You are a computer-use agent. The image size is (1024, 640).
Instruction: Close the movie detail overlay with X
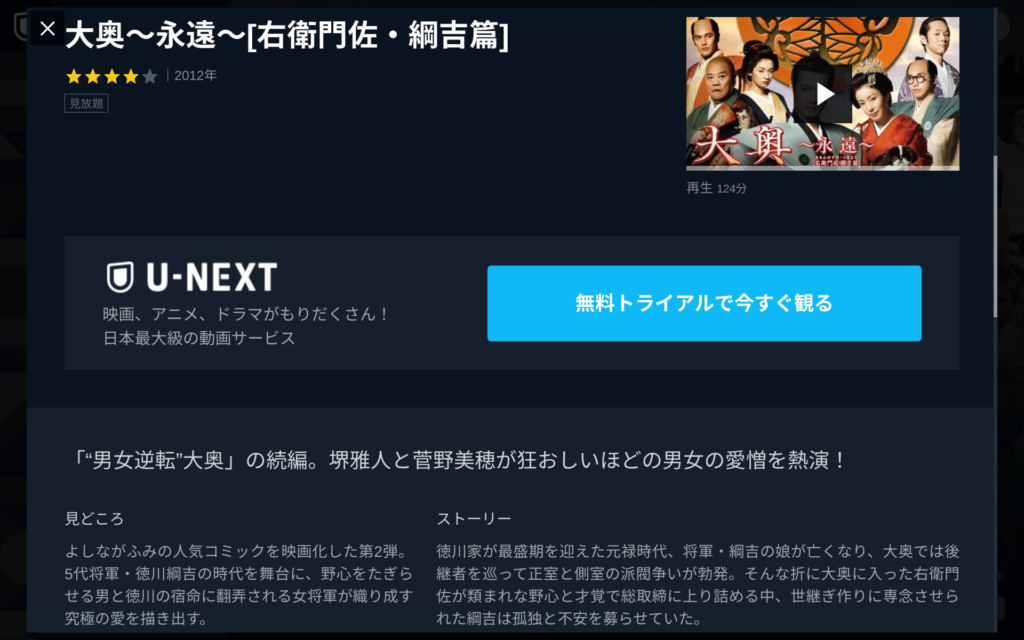pos(47,29)
